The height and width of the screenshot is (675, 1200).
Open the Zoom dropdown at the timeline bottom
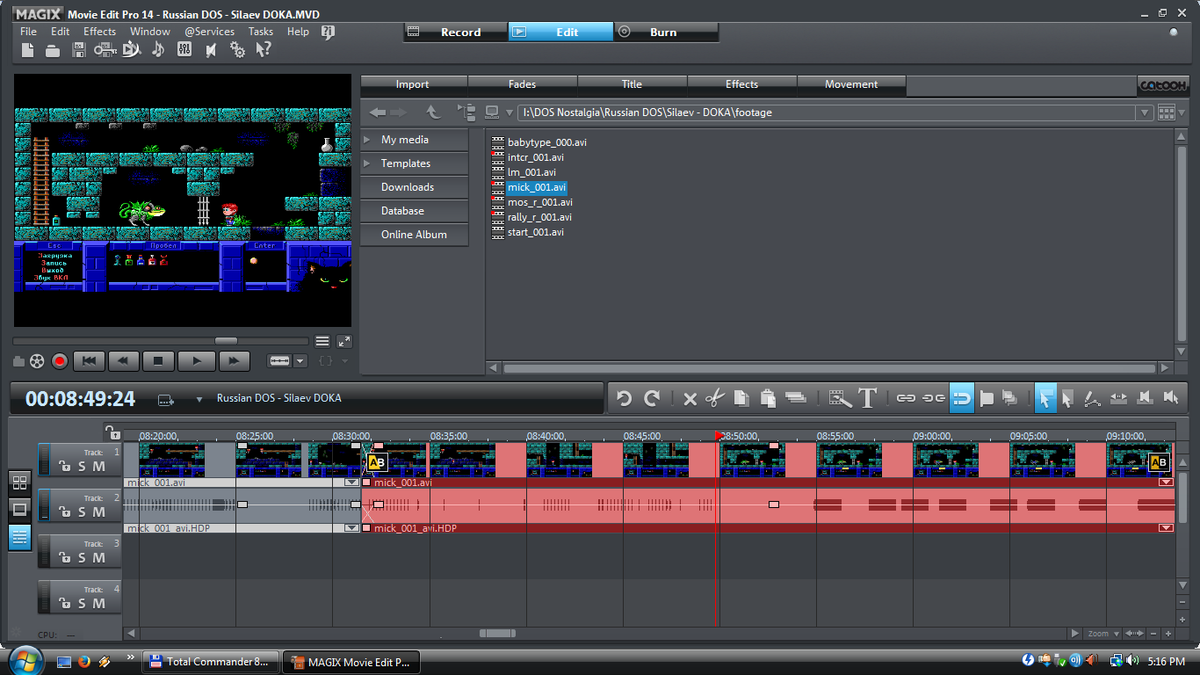point(1103,633)
